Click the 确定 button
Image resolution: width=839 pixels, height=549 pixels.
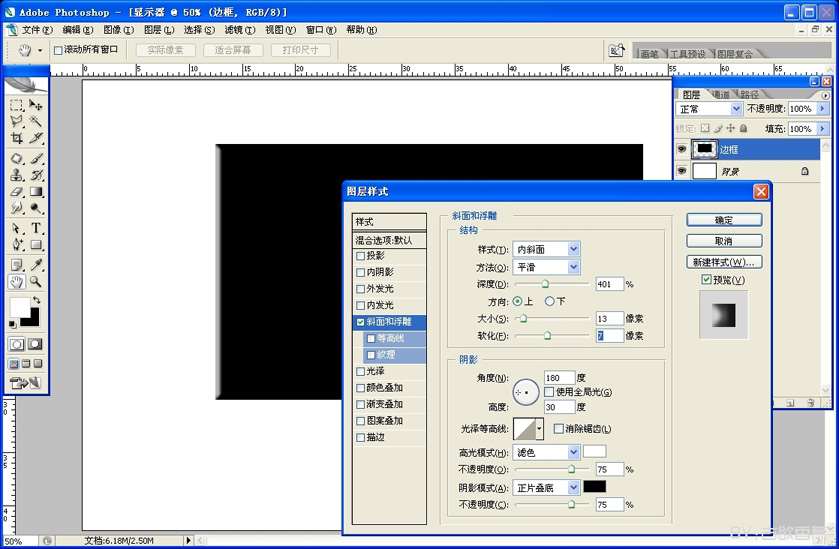coord(724,220)
